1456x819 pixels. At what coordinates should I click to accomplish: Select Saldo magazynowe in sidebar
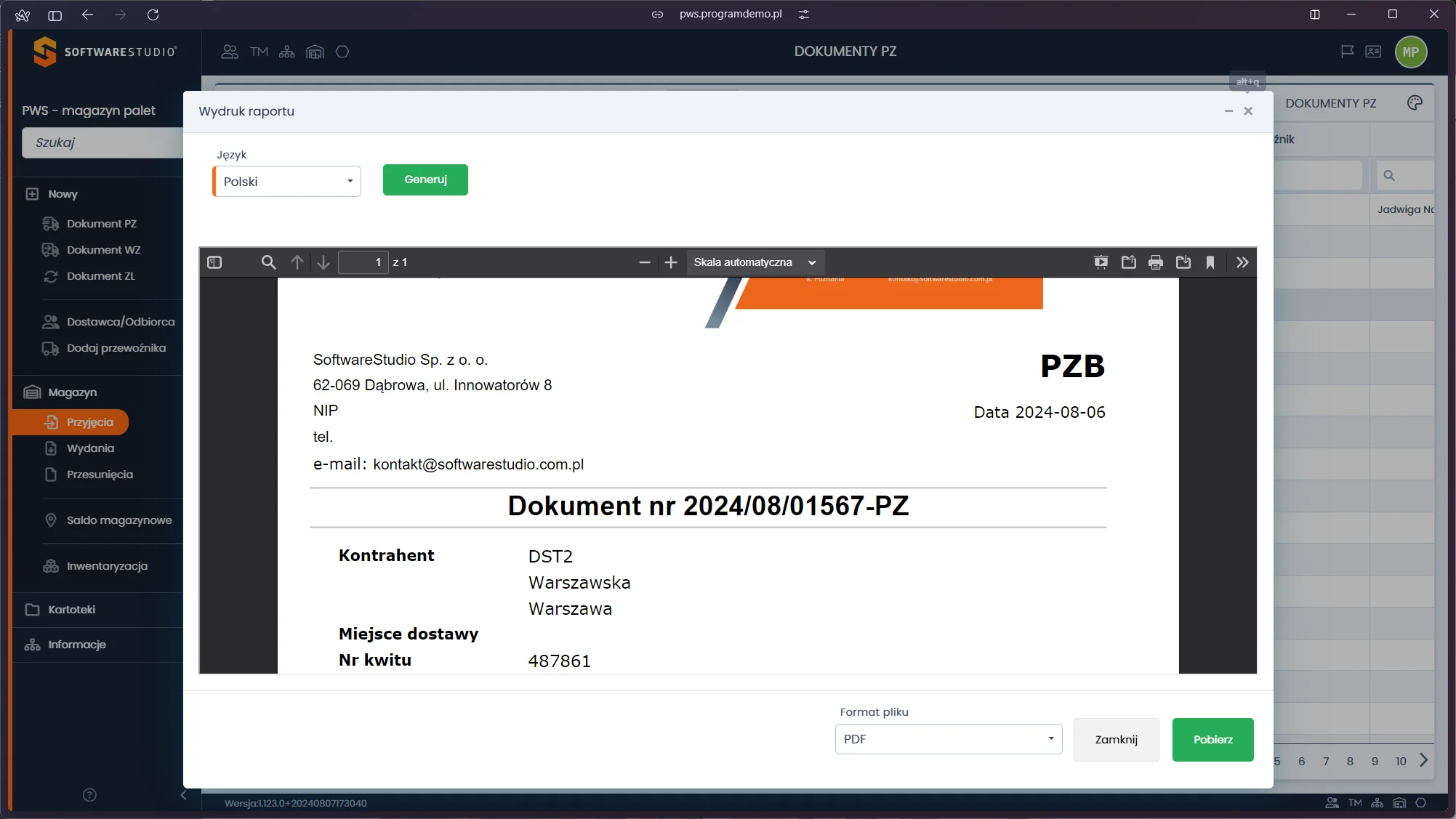pos(119,520)
